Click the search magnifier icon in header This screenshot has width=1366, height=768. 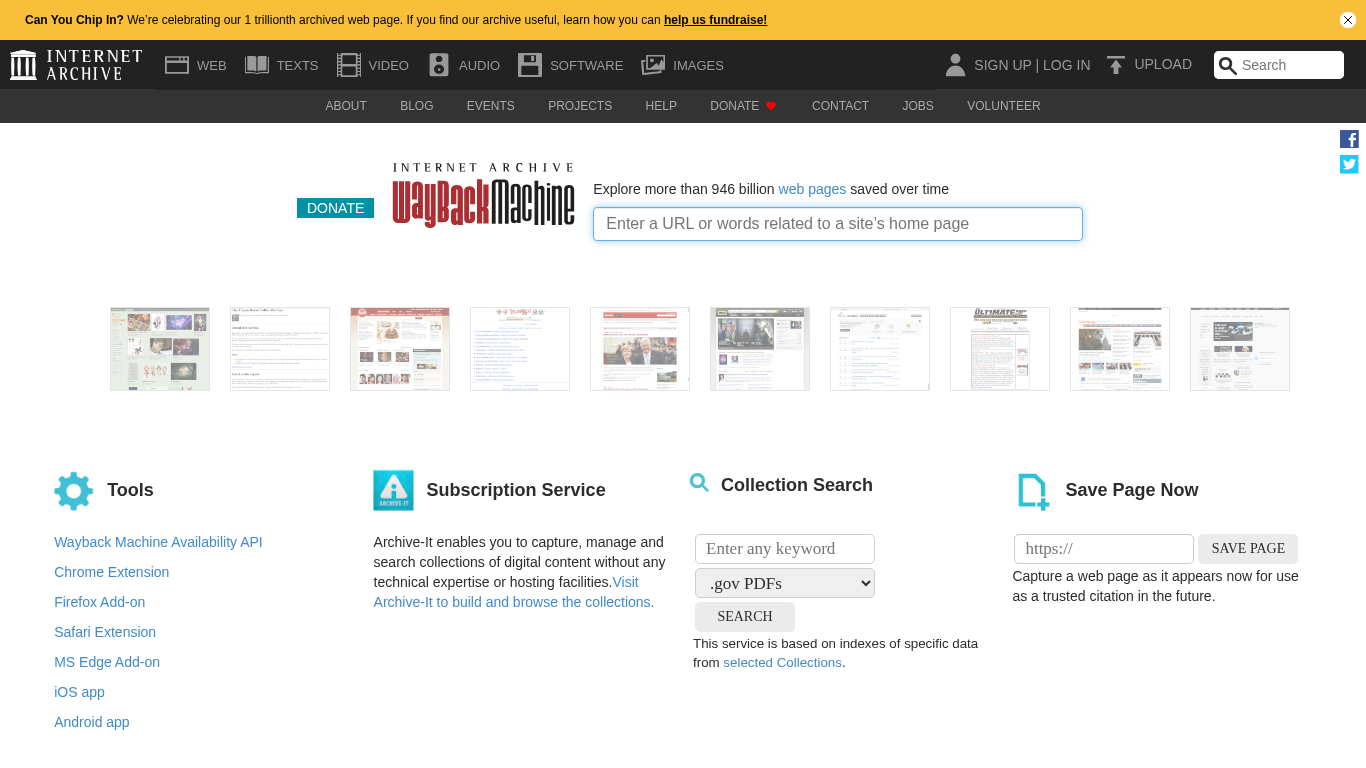click(x=1227, y=66)
